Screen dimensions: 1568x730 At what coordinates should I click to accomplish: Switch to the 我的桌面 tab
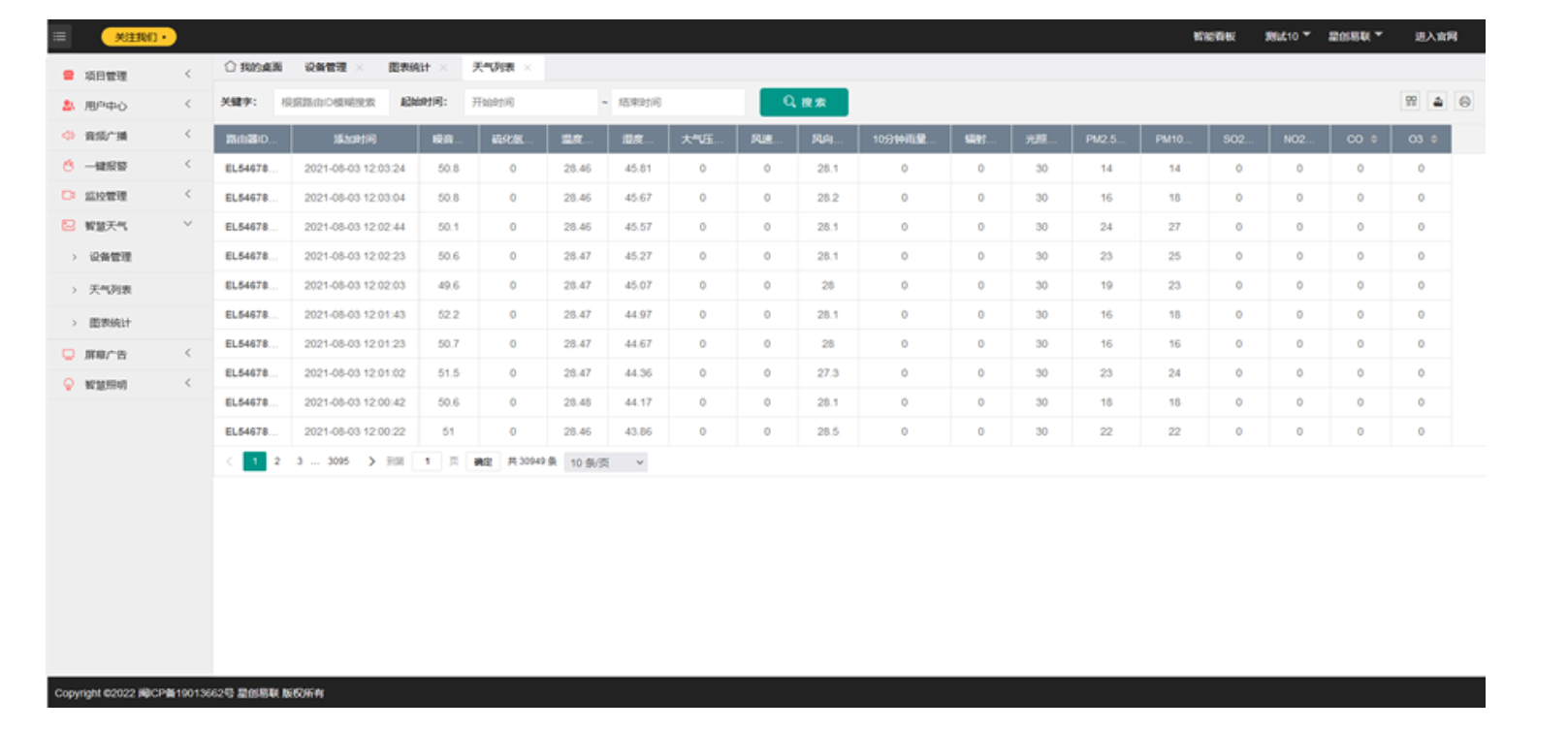pyautogui.click(x=254, y=68)
